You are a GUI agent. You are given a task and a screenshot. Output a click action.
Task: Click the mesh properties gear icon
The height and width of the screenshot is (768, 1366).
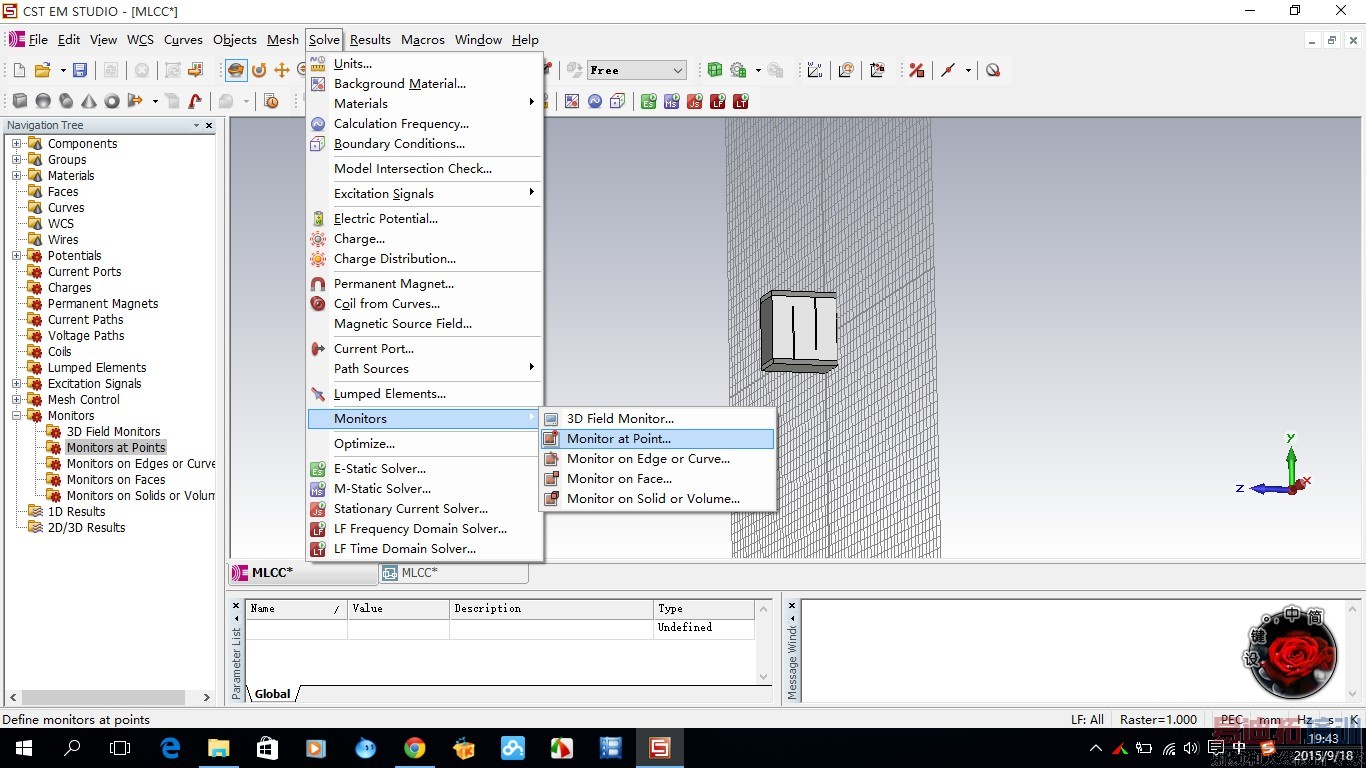click(x=738, y=70)
